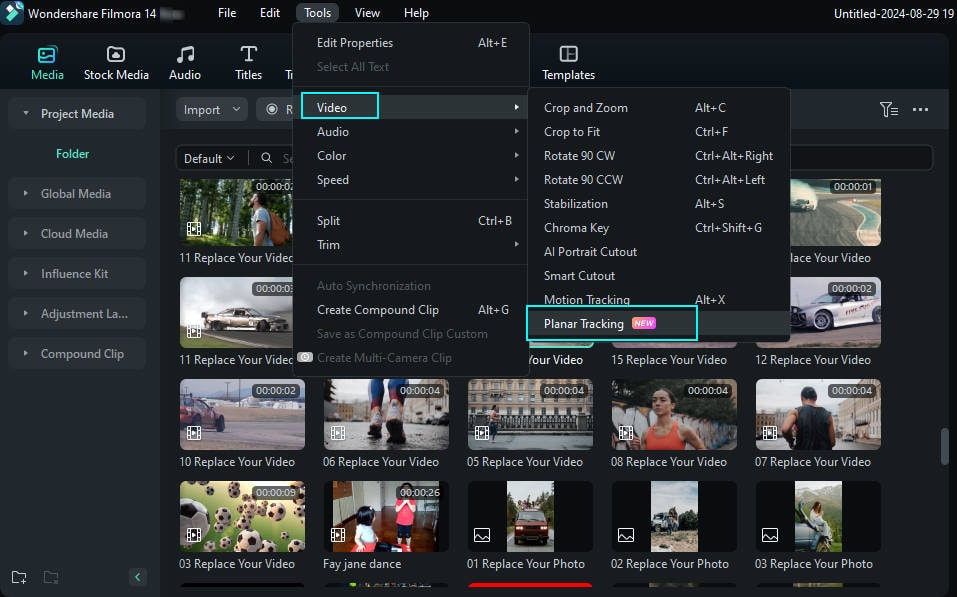The image size is (957, 597).
Task: Click video clip icon on Fay jane dance
Action: pos(338,535)
